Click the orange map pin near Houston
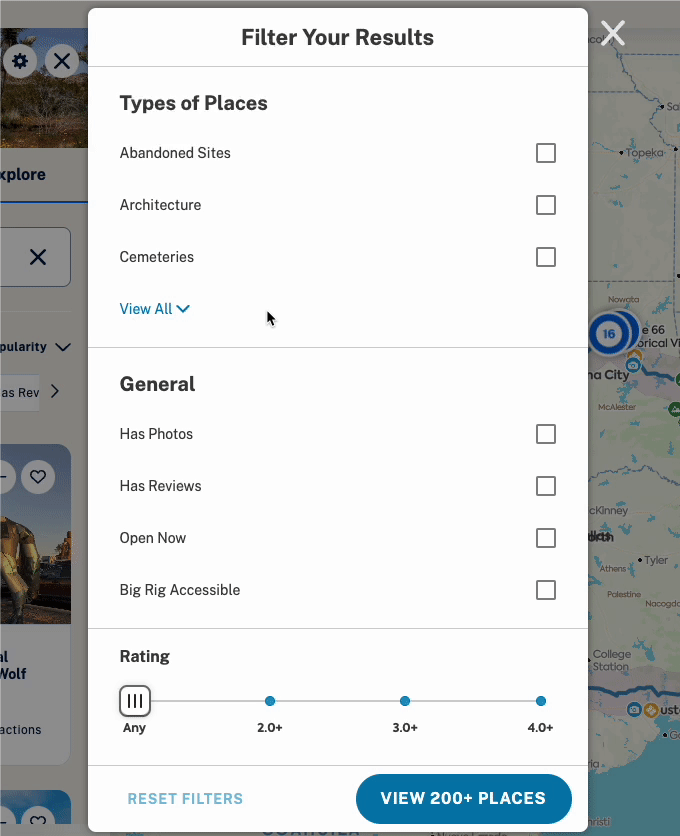Screen dimensions: 680x836 pos(651,710)
